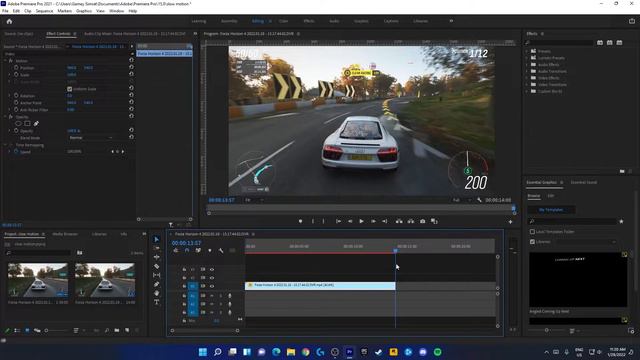640x360 pixels.
Task: Open the Sequence menu
Action: tap(44, 11)
